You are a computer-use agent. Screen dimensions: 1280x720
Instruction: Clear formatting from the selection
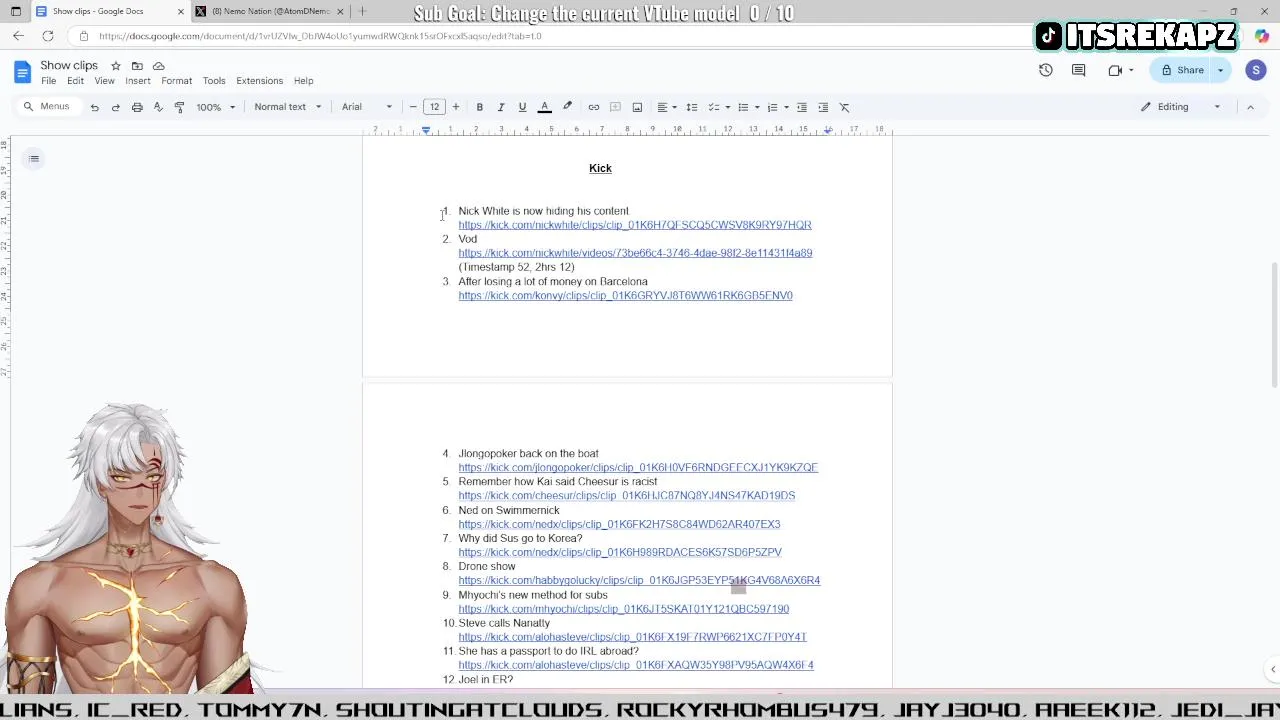tap(845, 107)
